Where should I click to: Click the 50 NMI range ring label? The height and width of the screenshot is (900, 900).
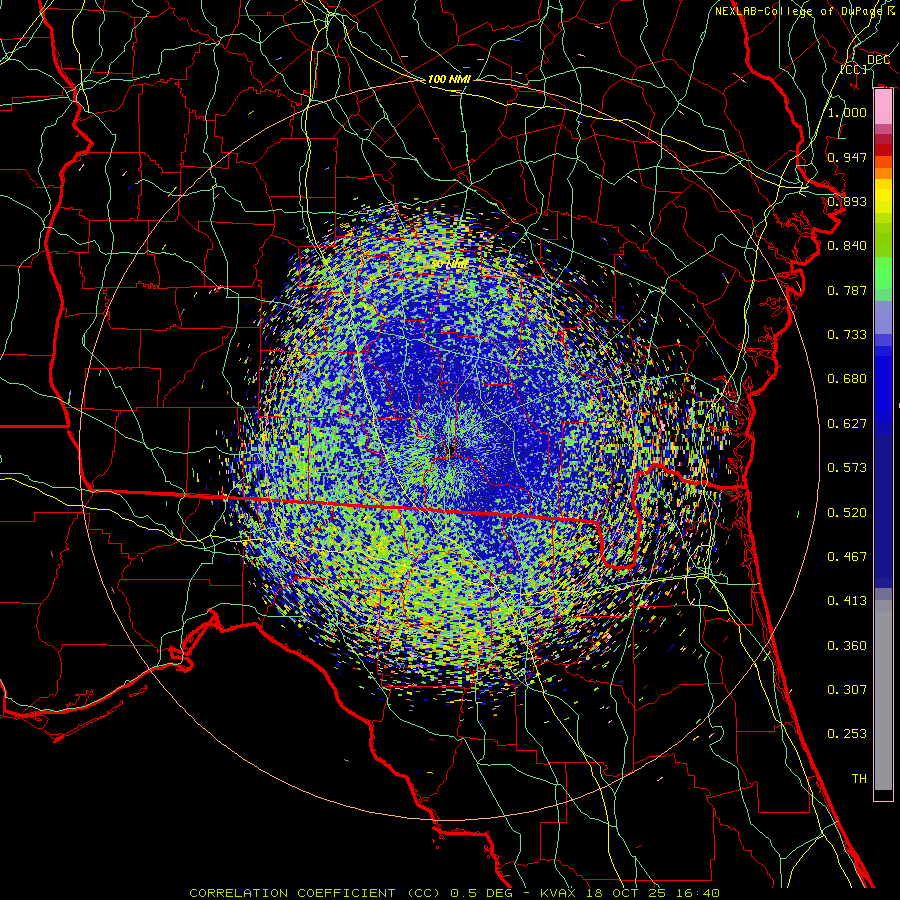(449, 264)
